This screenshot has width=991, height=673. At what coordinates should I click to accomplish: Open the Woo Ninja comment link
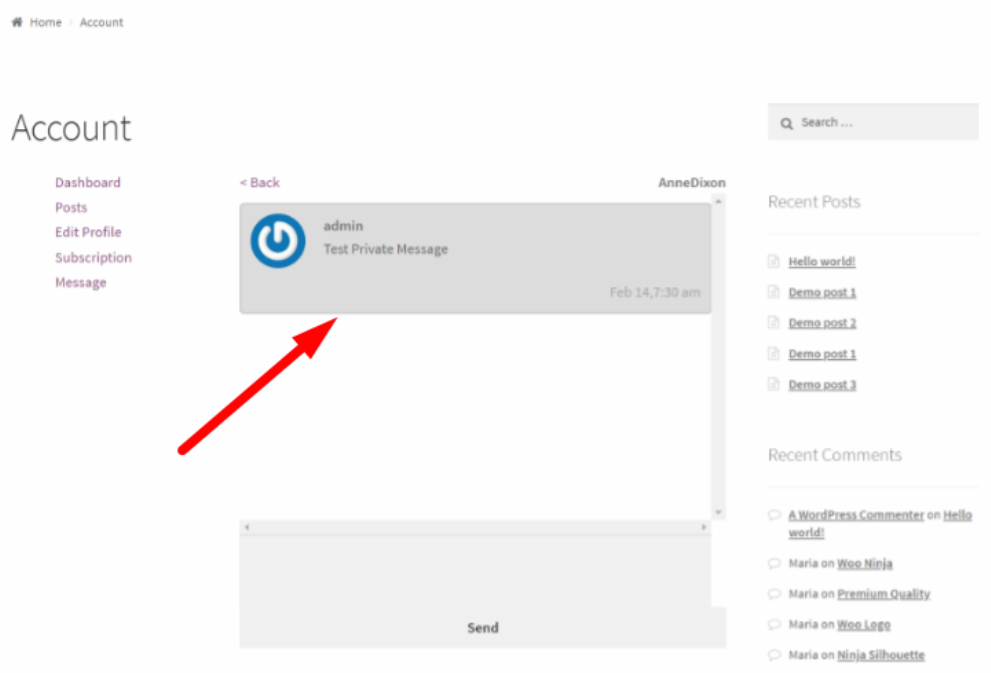[865, 564]
